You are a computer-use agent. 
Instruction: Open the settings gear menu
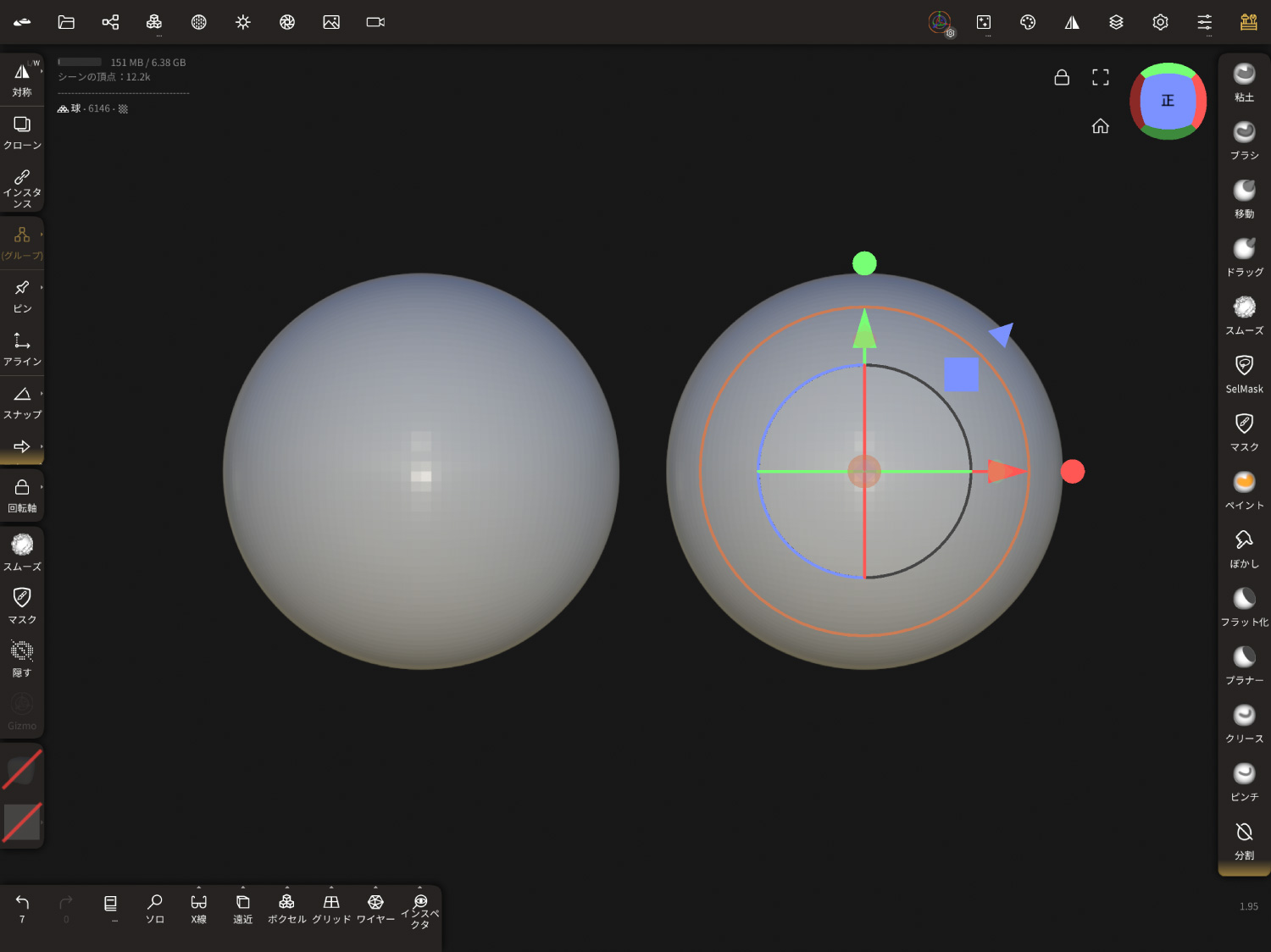pyautogui.click(x=1160, y=22)
